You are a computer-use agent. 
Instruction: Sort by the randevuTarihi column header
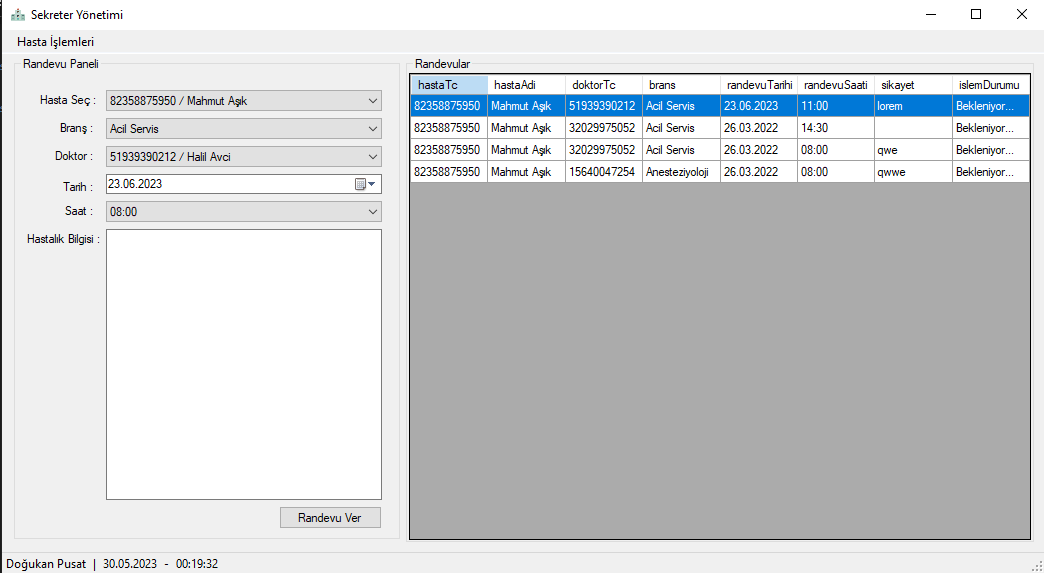click(x=758, y=85)
